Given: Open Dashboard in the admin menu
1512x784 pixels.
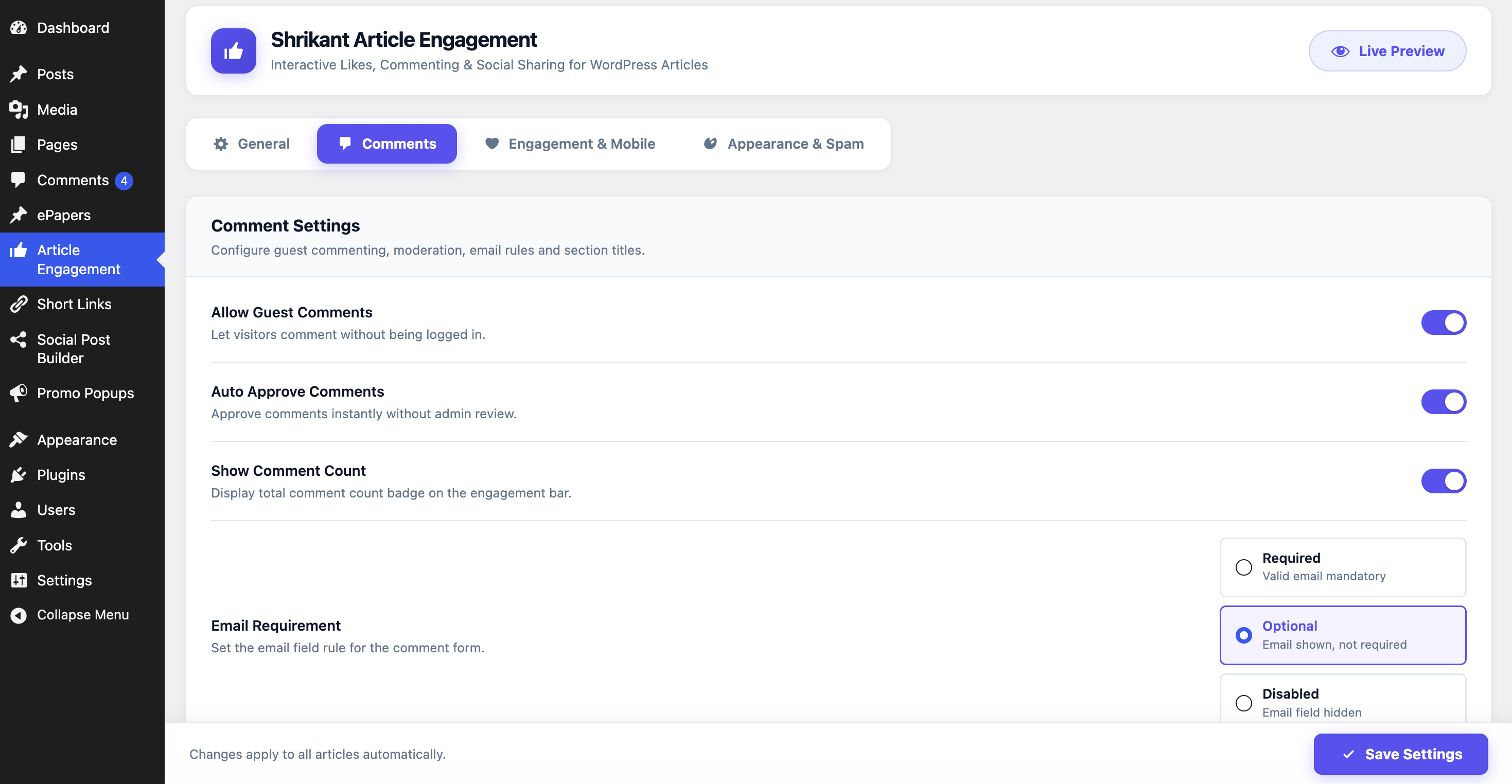Looking at the screenshot, I should point(82,28).
